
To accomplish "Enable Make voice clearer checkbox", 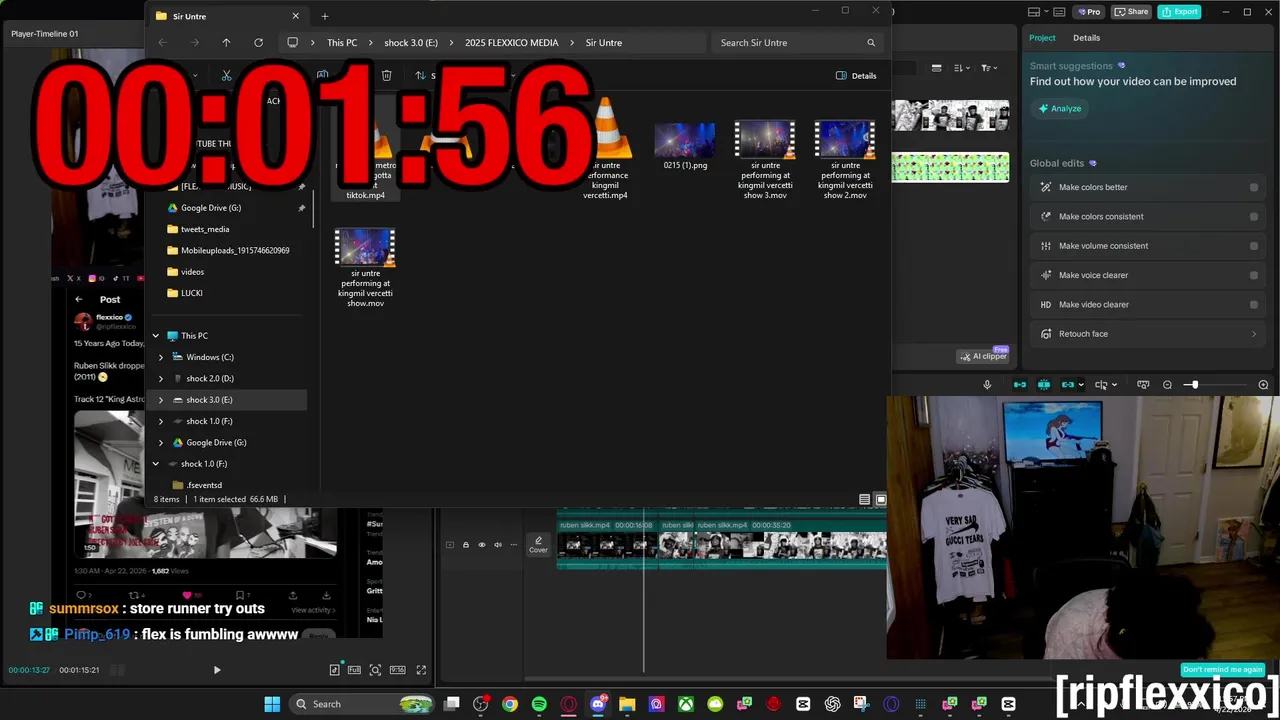I will [x=1254, y=275].
